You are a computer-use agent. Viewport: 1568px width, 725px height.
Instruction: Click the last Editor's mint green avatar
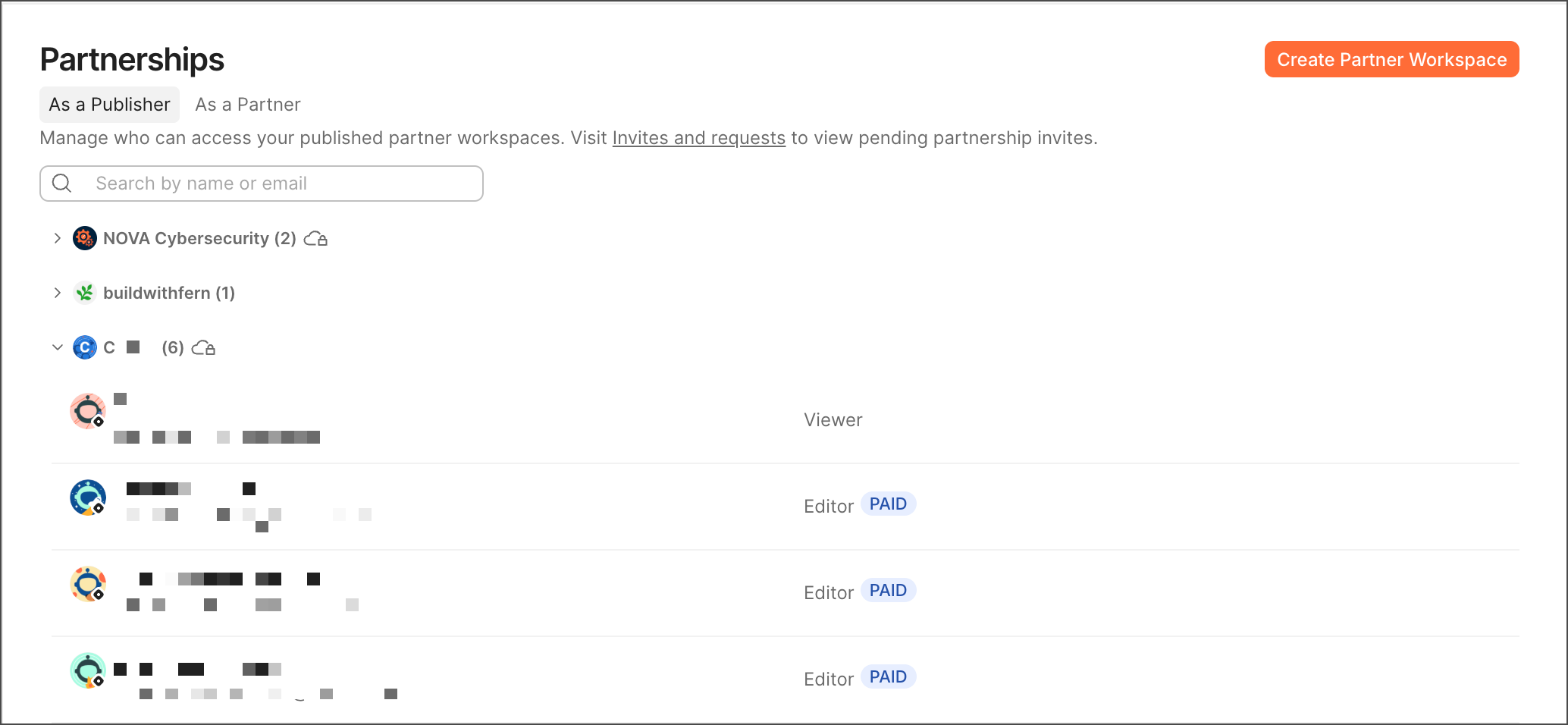click(x=88, y=671)
